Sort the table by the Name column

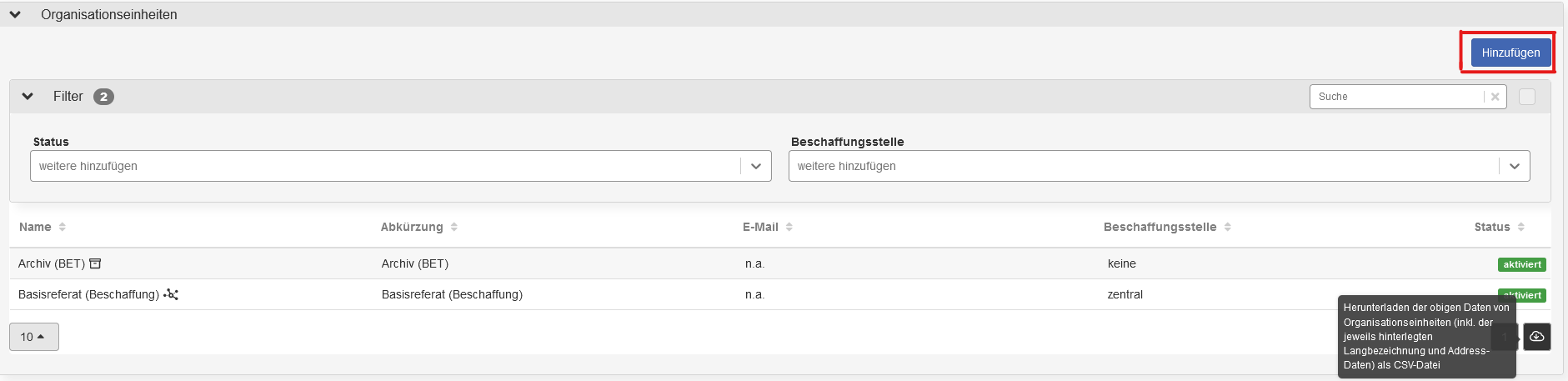click(x=62, y=227)
